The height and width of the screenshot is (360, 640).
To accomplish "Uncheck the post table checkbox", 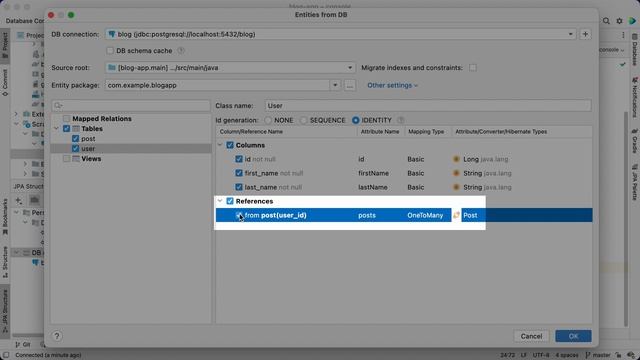I will click(x=76, y=139).
